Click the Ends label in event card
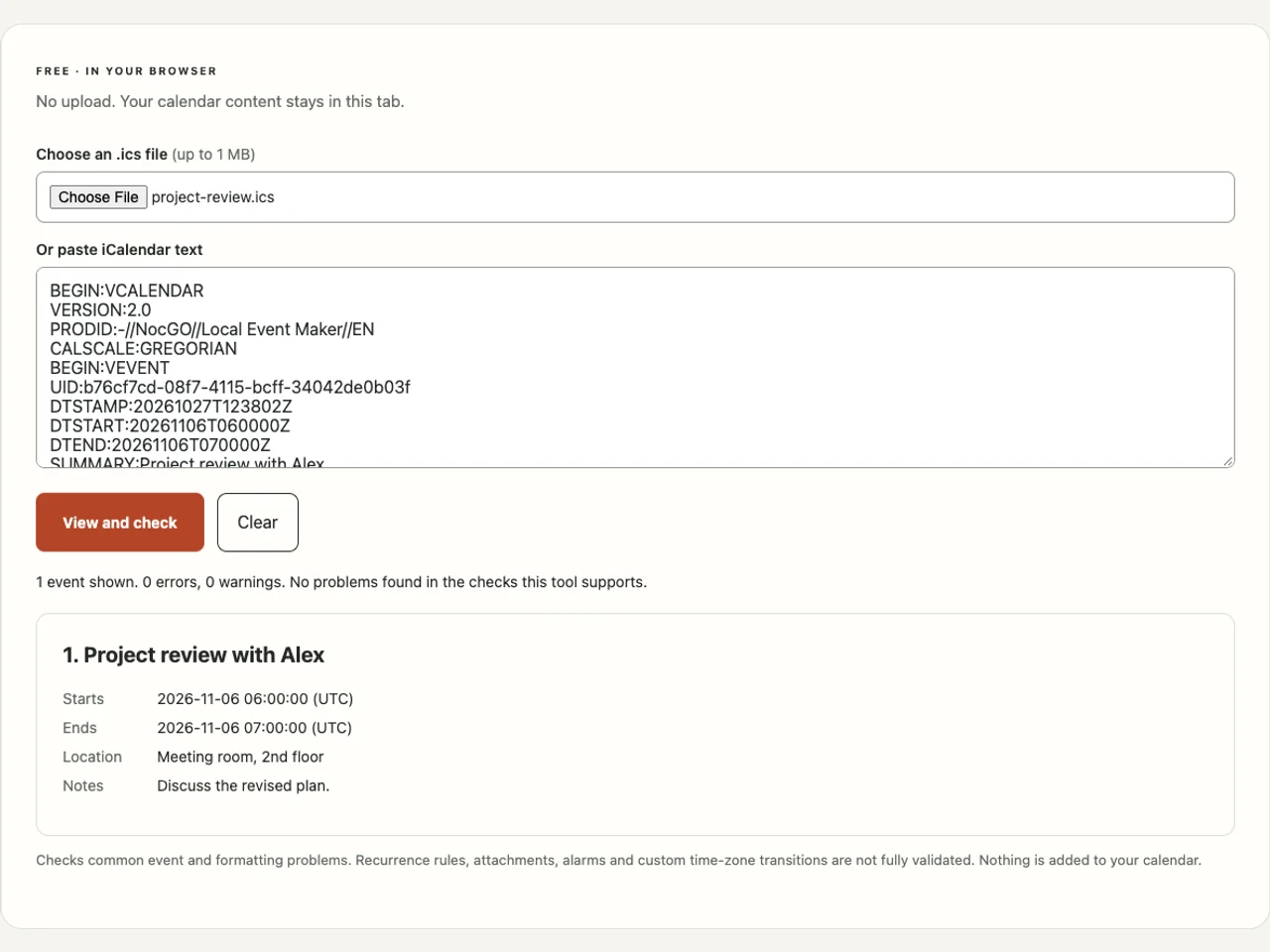The height and width of the screenshot is (952, 1270). pos(79,728)
